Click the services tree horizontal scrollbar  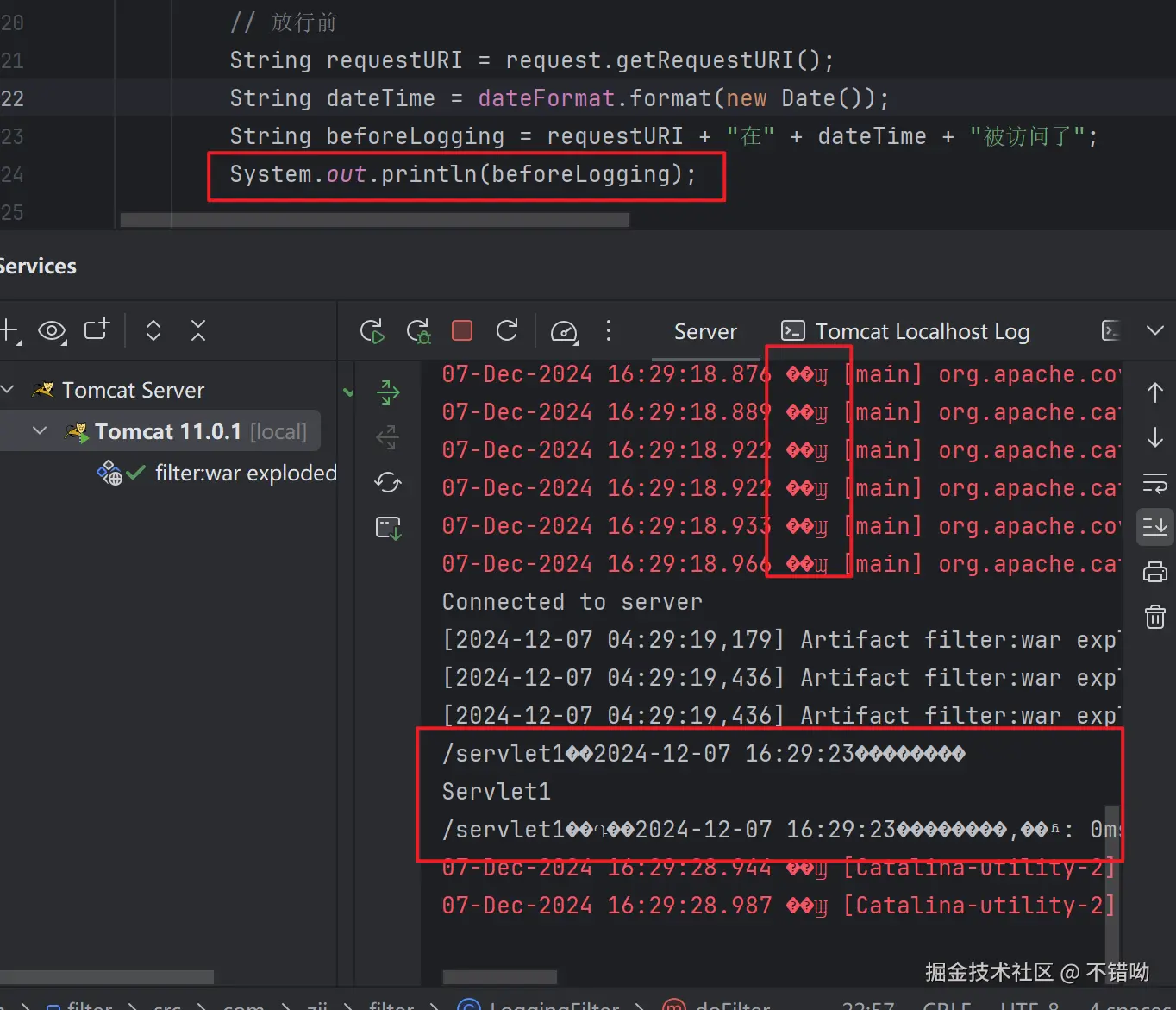[x=107, y=977]
